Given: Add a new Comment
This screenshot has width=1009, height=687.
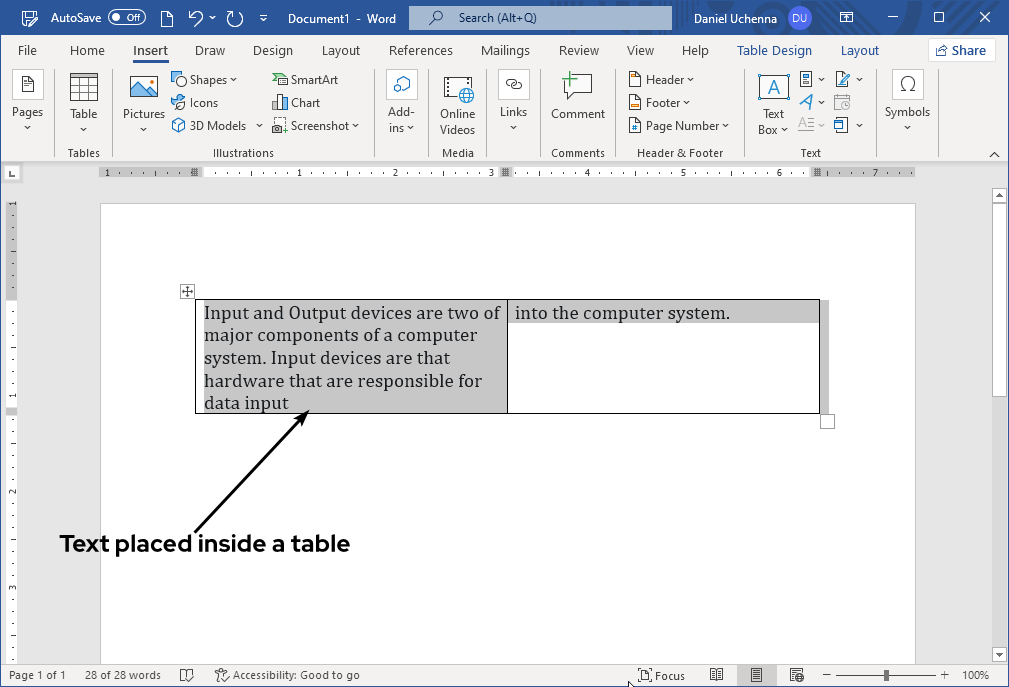Looking at the screenshot, I should point(577,98).
